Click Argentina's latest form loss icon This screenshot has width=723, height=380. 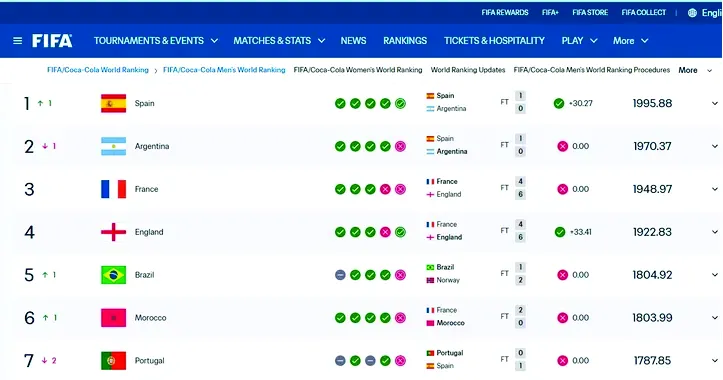400,146
